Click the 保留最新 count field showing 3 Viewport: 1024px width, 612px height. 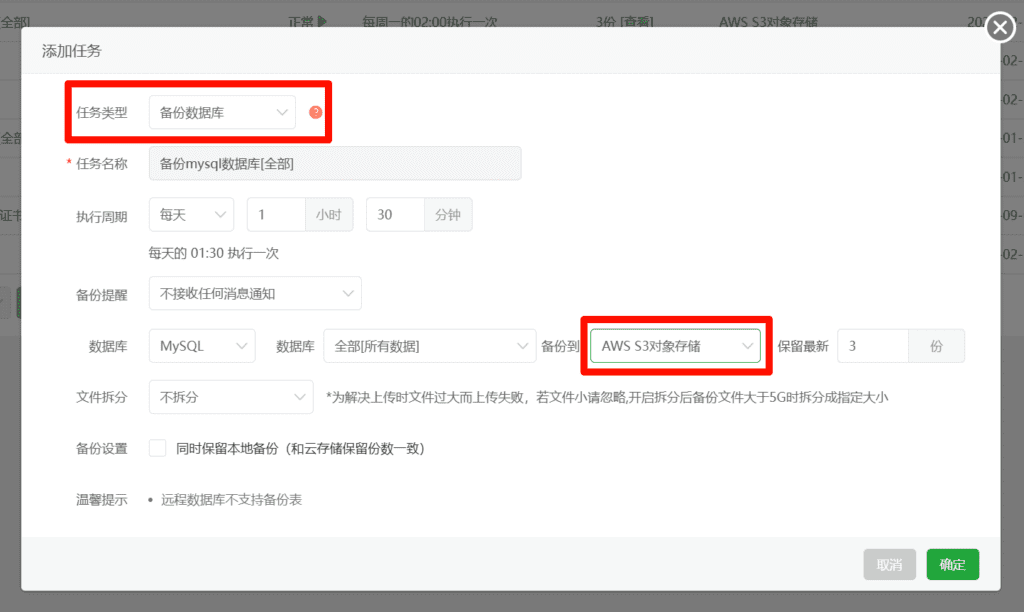tap(872, 346)
